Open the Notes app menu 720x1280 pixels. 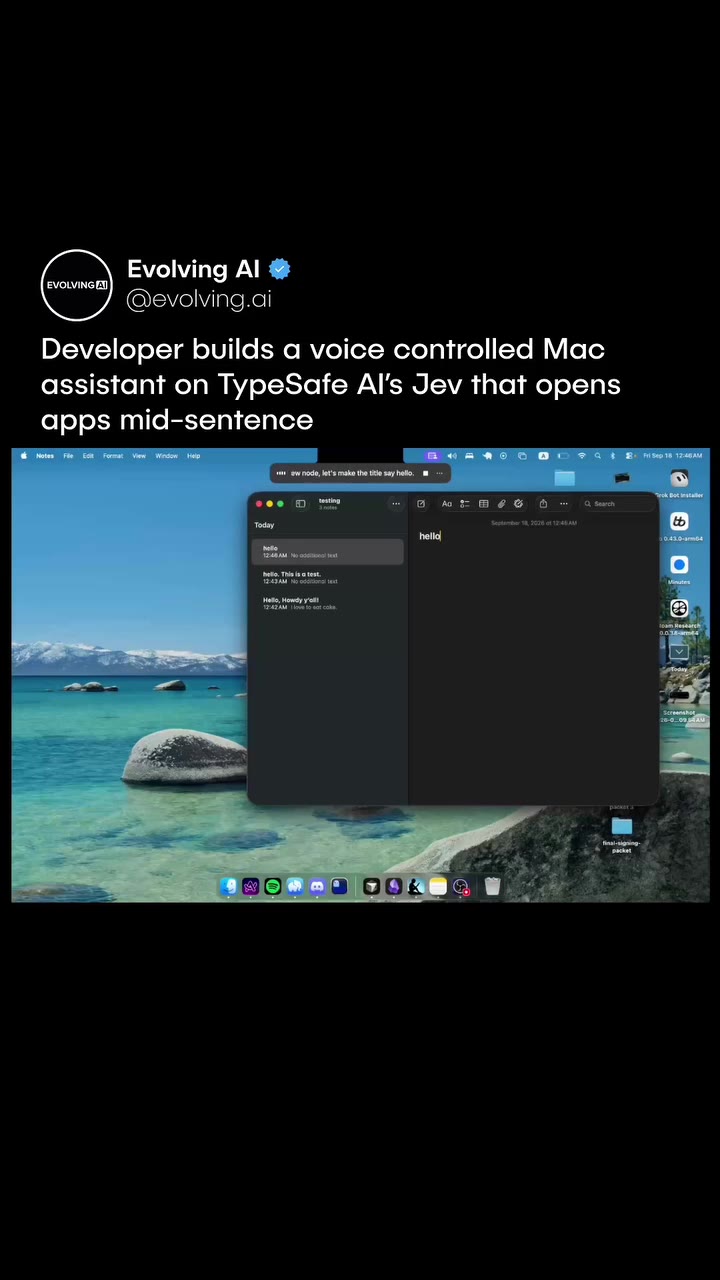45,456
